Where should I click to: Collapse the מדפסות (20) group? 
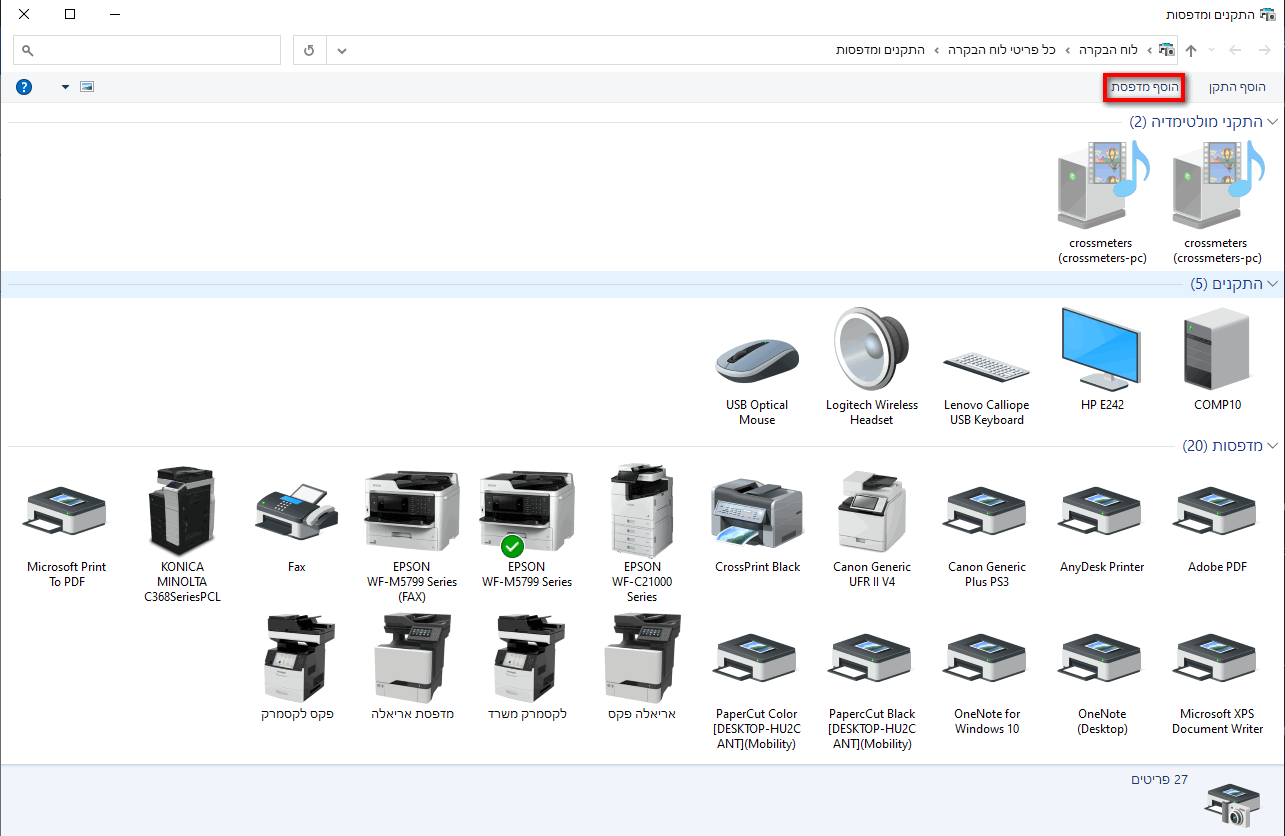click(x=1271, y=446)
